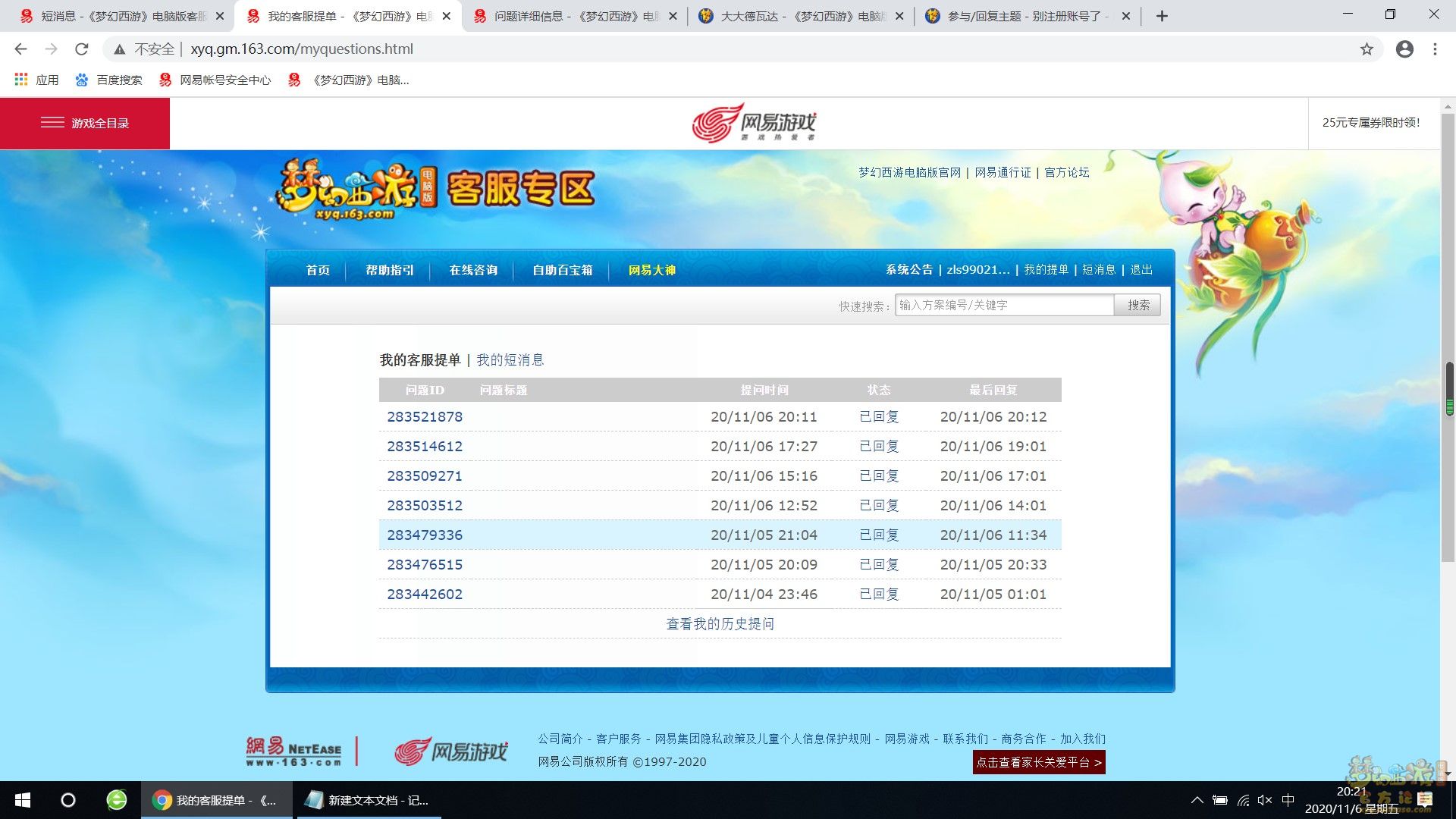Click the 应用 apps grid bookmark icon
The image size is (1456, 819).
pyautogui.click(x=21, y=80)
